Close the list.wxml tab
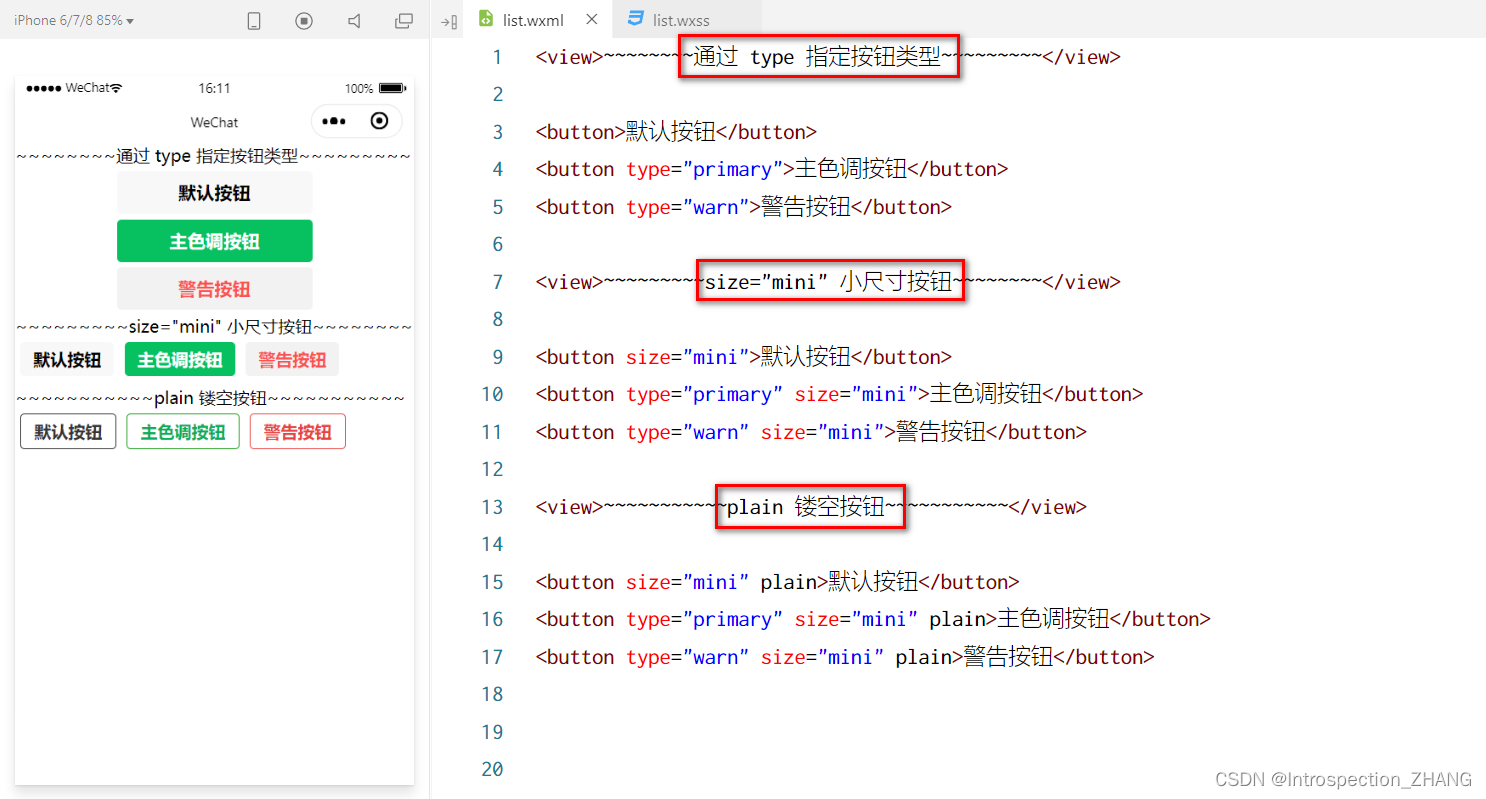Screen dimensions: 1486x799 592,19
